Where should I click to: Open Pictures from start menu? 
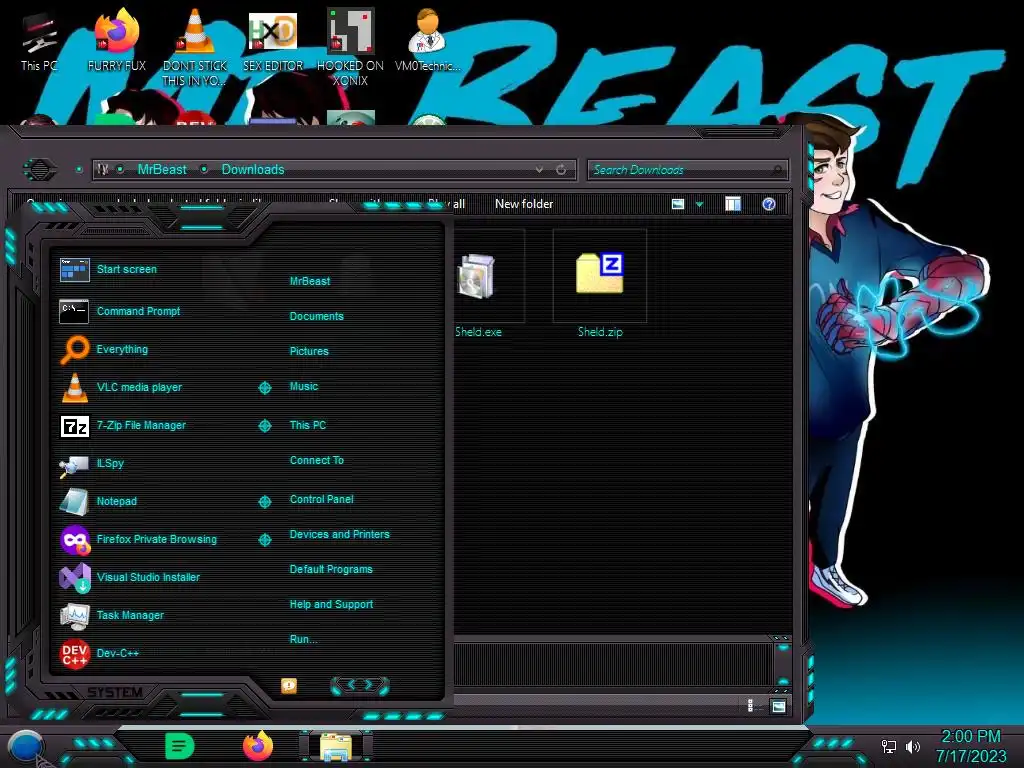(309, 351)
